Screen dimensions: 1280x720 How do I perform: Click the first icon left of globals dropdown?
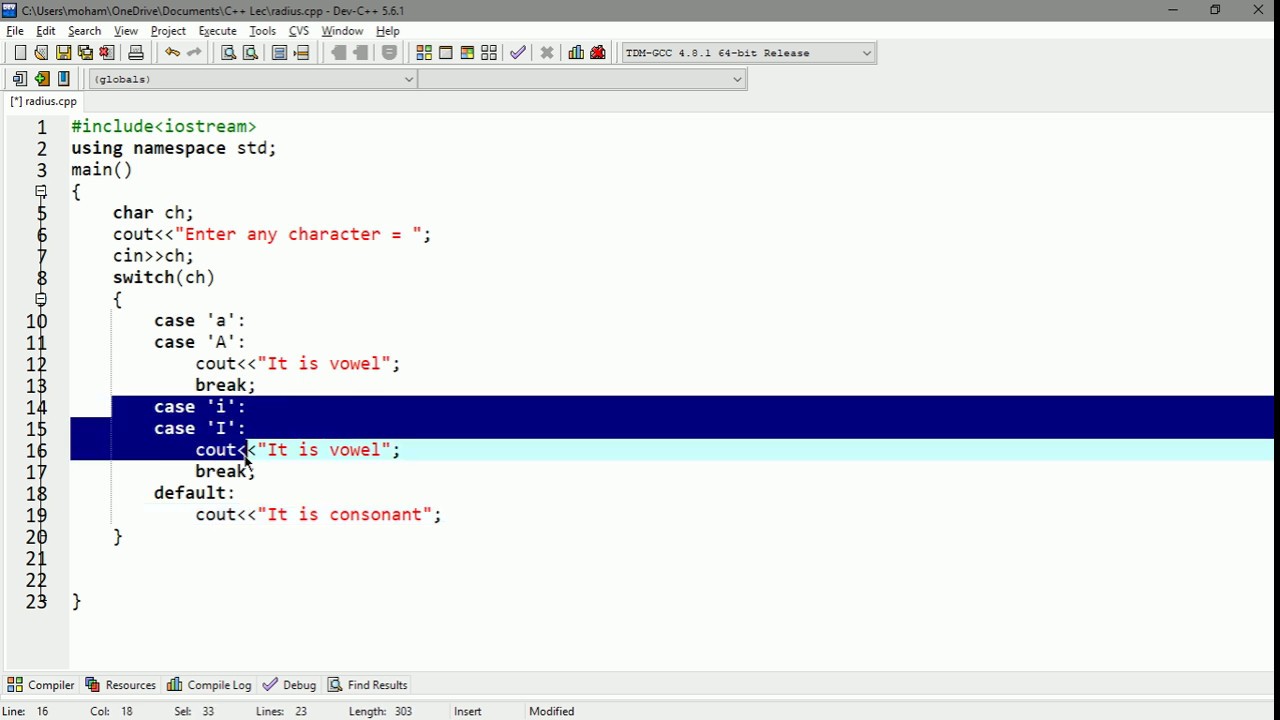(20, 79)
